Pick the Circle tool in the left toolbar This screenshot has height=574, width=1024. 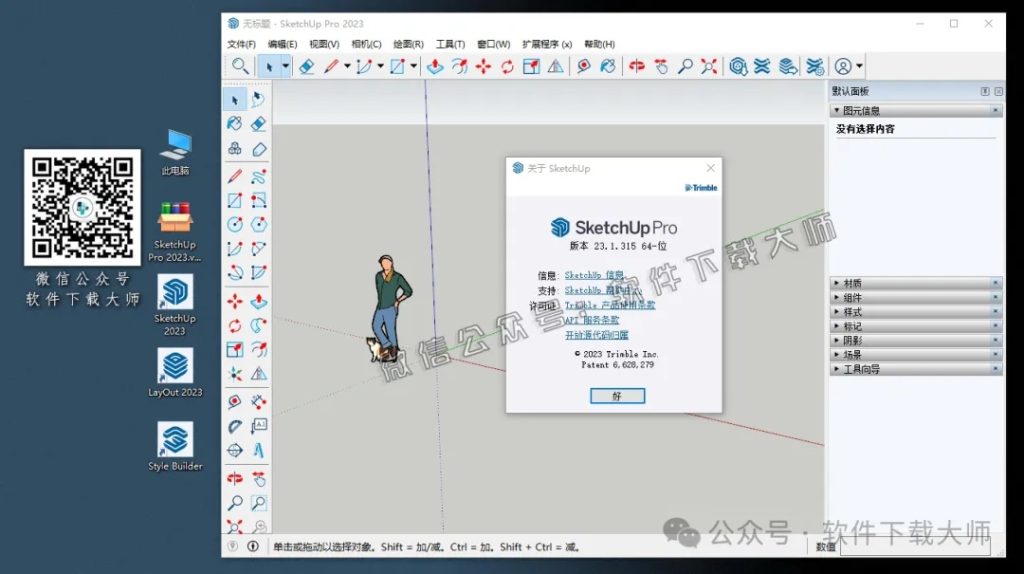tap(235, 225)
